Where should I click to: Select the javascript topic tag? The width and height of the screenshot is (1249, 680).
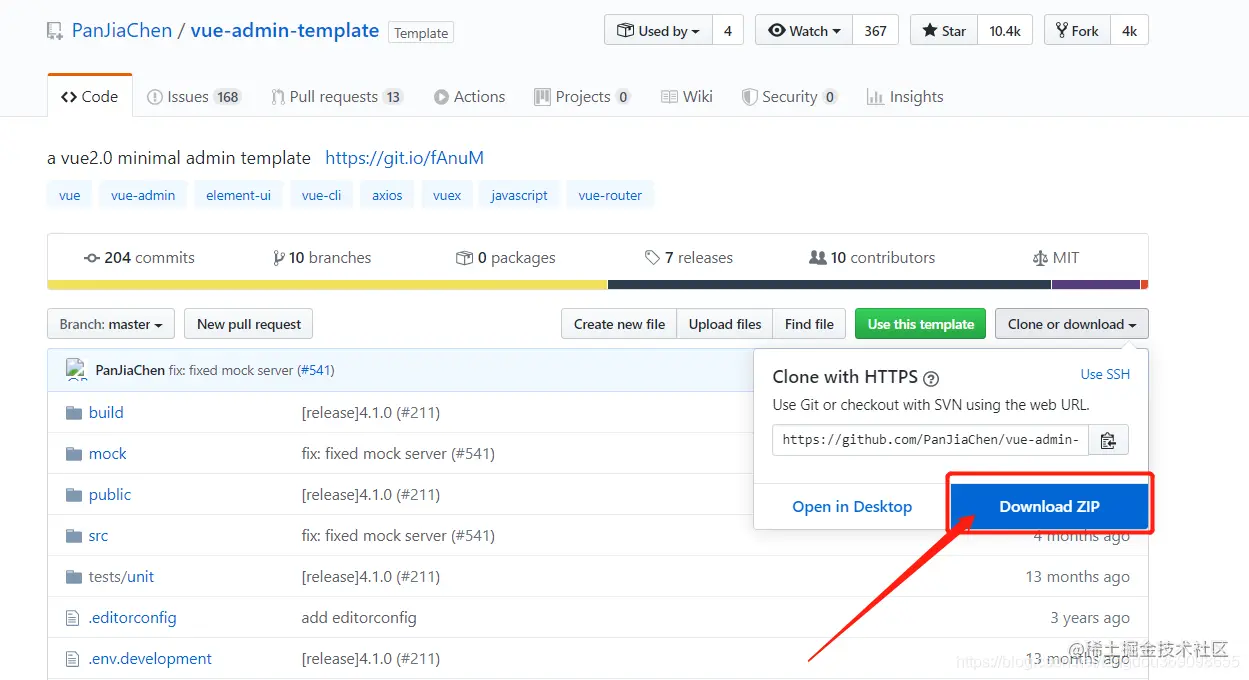tap(519, 195)
